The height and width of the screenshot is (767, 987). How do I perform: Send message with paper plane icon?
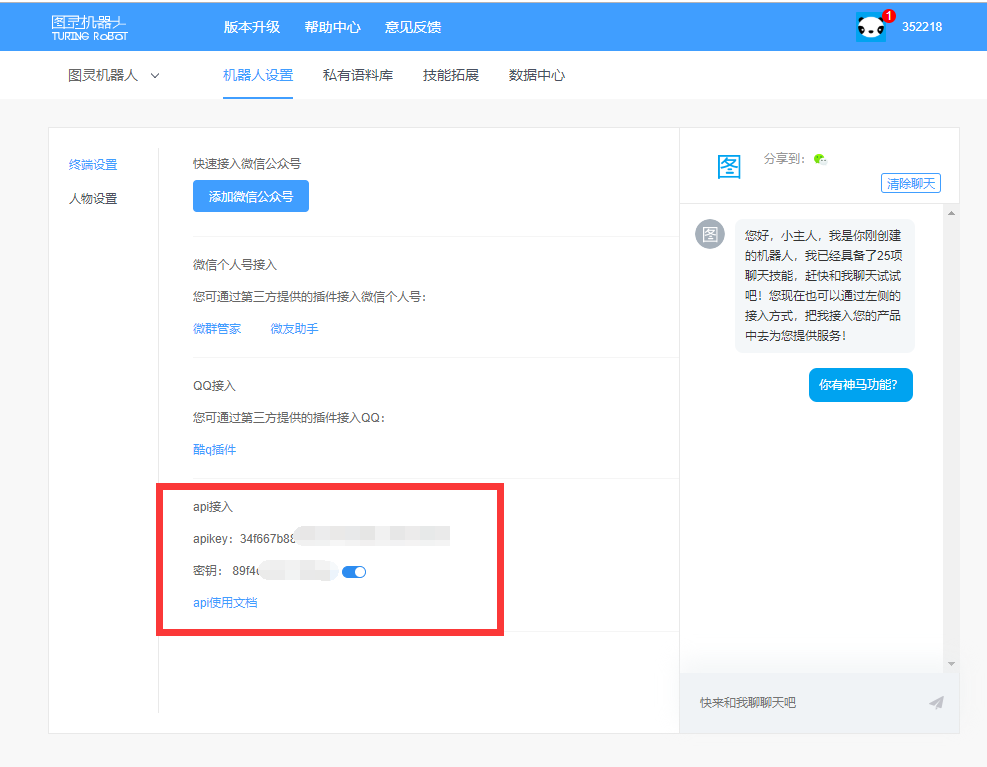(936, 702)
